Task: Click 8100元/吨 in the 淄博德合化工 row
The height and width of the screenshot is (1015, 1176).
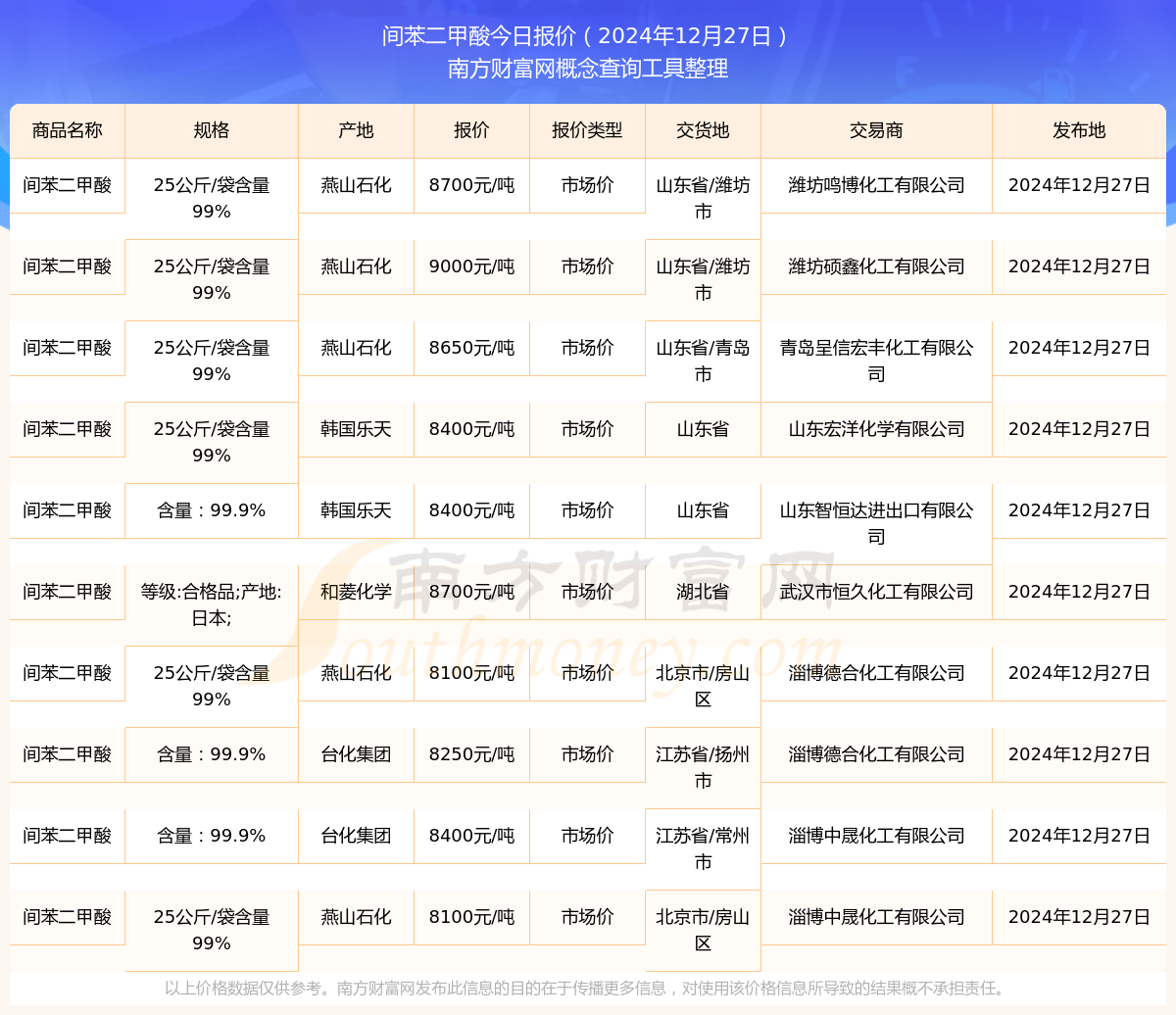Action: 471,673
